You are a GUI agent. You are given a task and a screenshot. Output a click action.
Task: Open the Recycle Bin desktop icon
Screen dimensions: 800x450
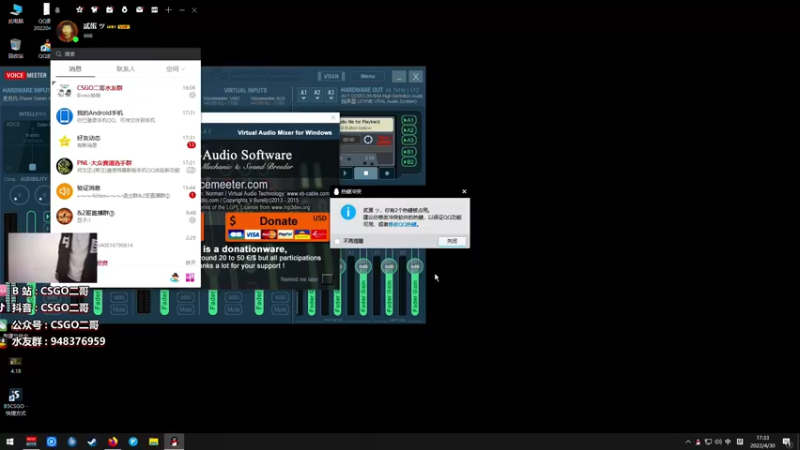[x=15, y=48]
